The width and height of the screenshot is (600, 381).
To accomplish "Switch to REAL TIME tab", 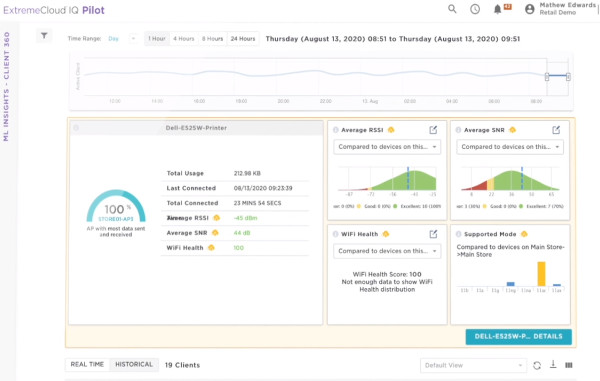I will point(87,365).
